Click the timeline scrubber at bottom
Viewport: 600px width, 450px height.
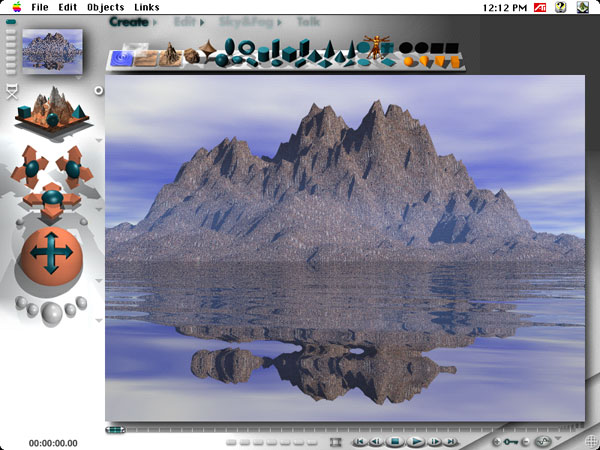116,430
